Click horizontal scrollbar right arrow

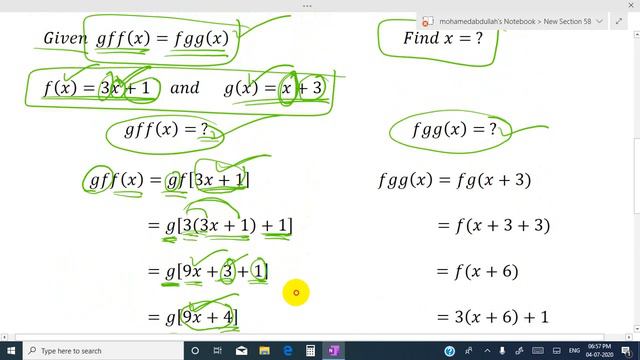pos(629,337)
